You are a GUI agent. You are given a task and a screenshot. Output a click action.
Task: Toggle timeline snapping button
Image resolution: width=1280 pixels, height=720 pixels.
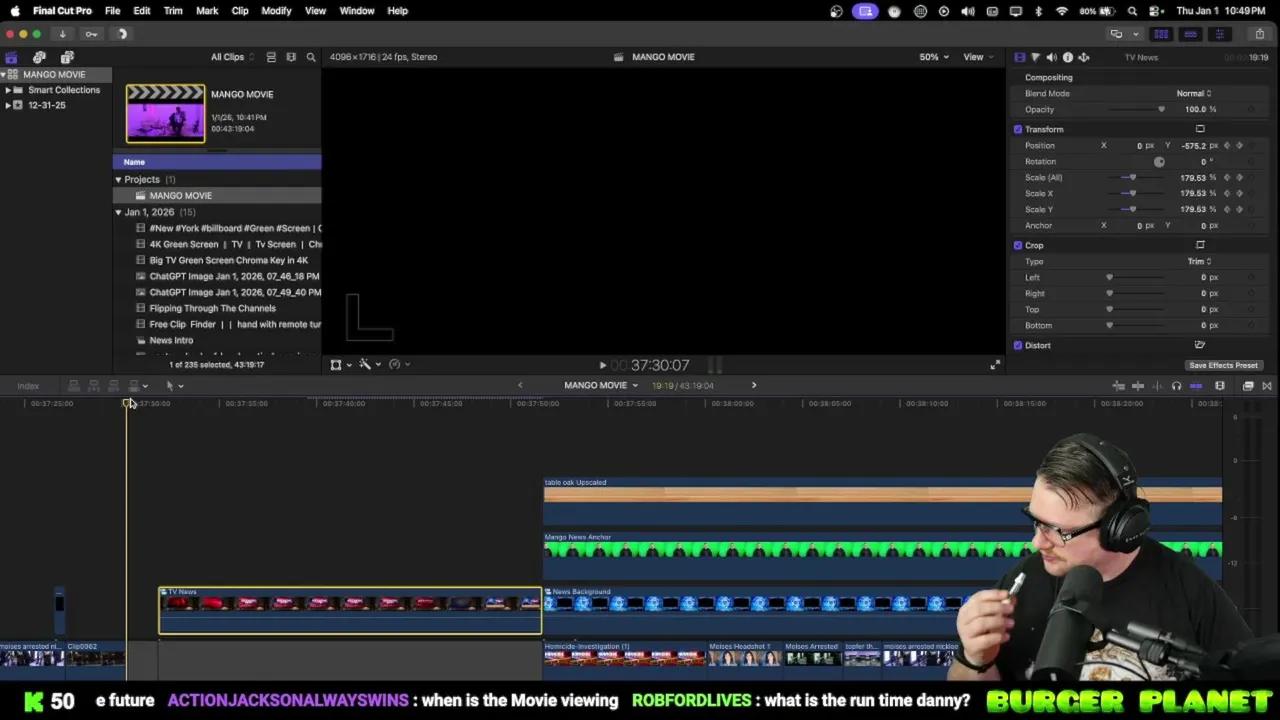pos(1196,386)
